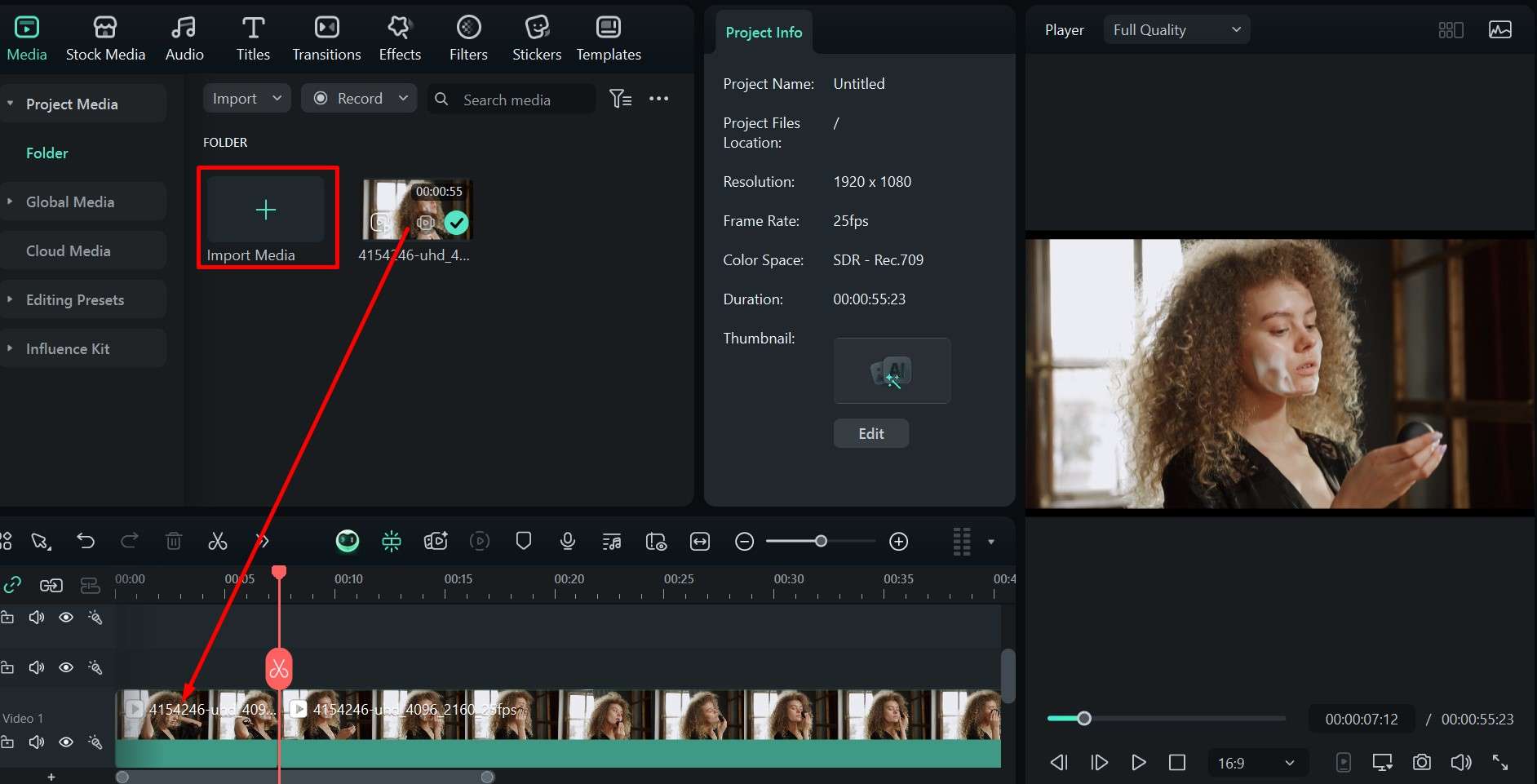This screenshot has width=1537, height=784.
Task: Add a marker to the timeline
Action: [x=524, y=541]
